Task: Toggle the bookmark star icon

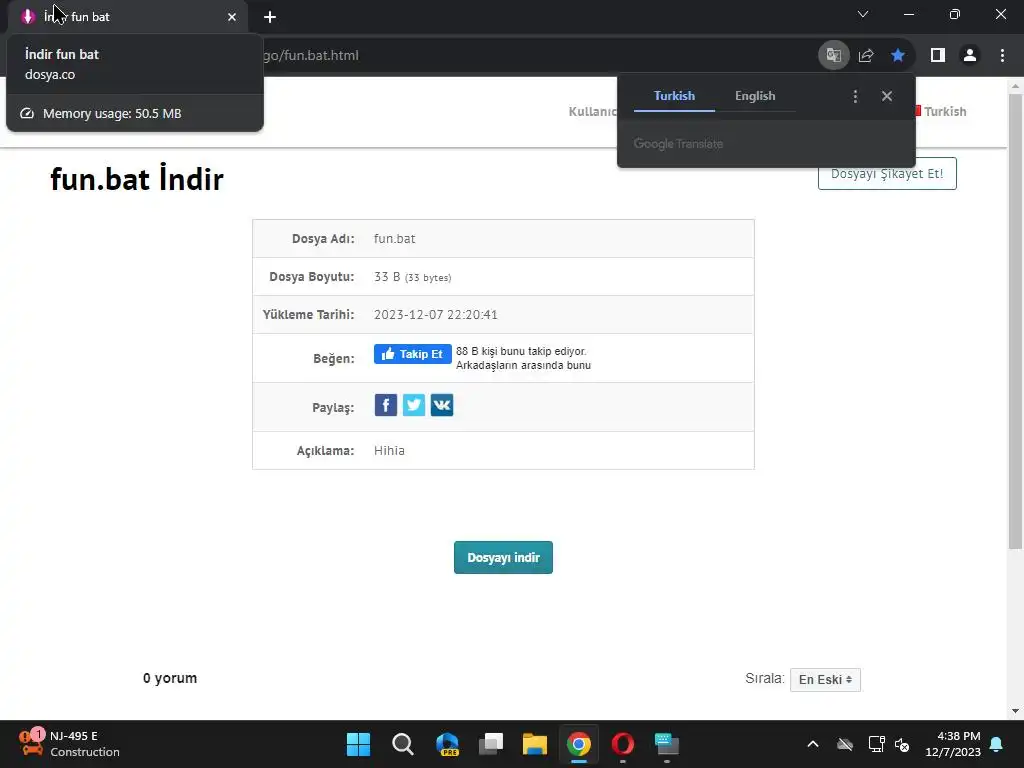Action: click(898, 56)
